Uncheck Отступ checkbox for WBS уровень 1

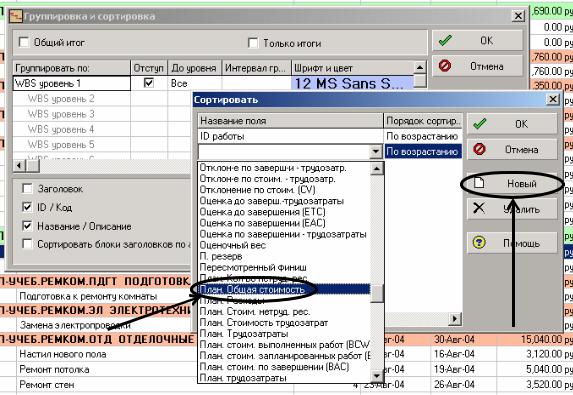[x=148, y=83]
